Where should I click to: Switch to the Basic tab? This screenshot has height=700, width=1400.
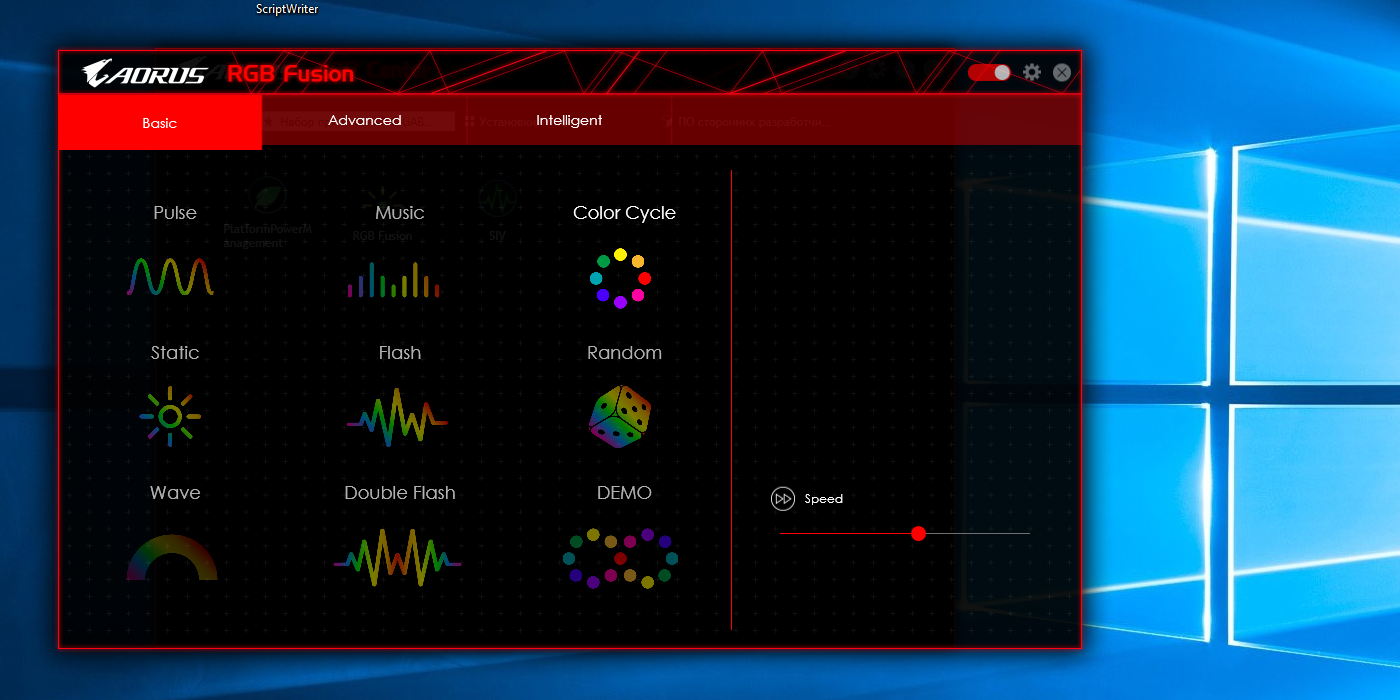(160, 123)
